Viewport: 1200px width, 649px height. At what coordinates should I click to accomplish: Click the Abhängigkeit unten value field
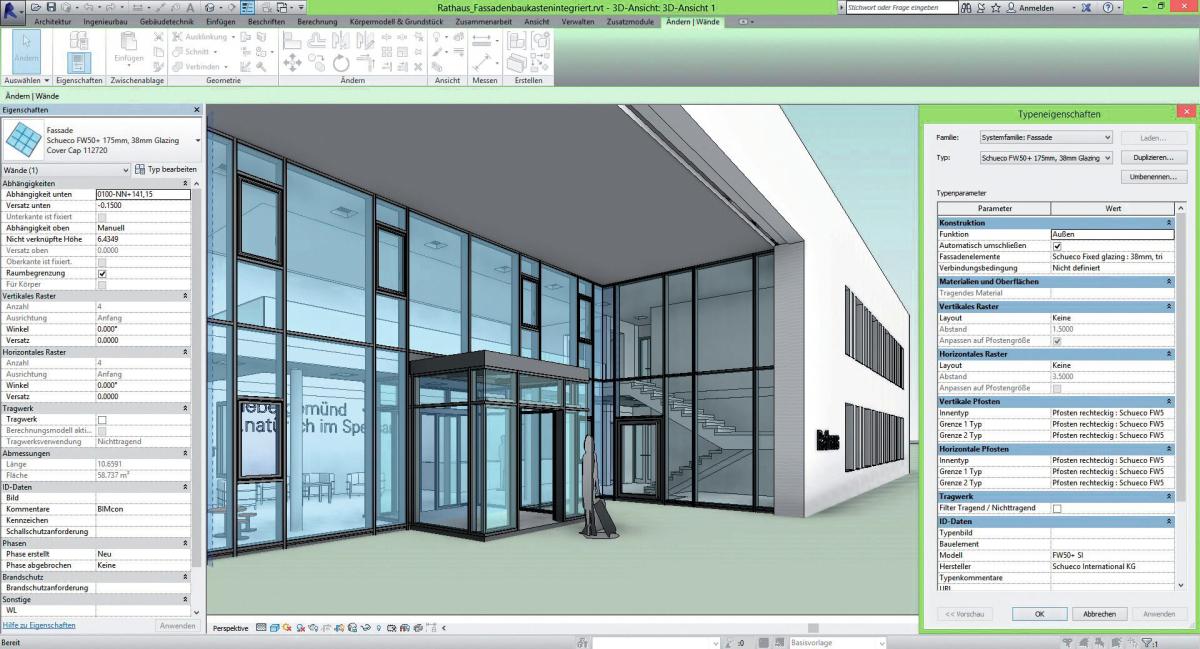click(x=142, y=194)
